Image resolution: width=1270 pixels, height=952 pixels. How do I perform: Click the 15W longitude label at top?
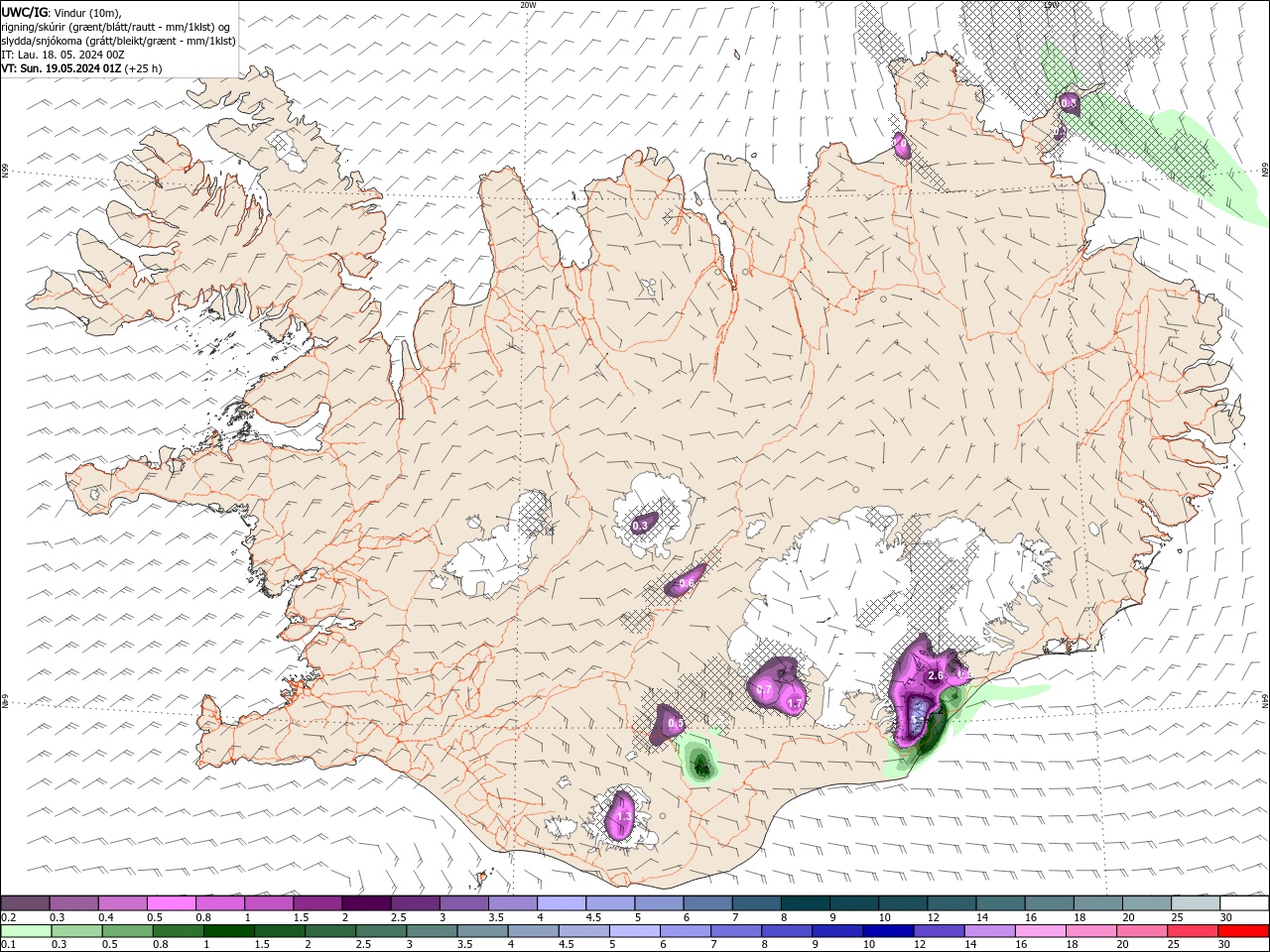point(1051,5)
